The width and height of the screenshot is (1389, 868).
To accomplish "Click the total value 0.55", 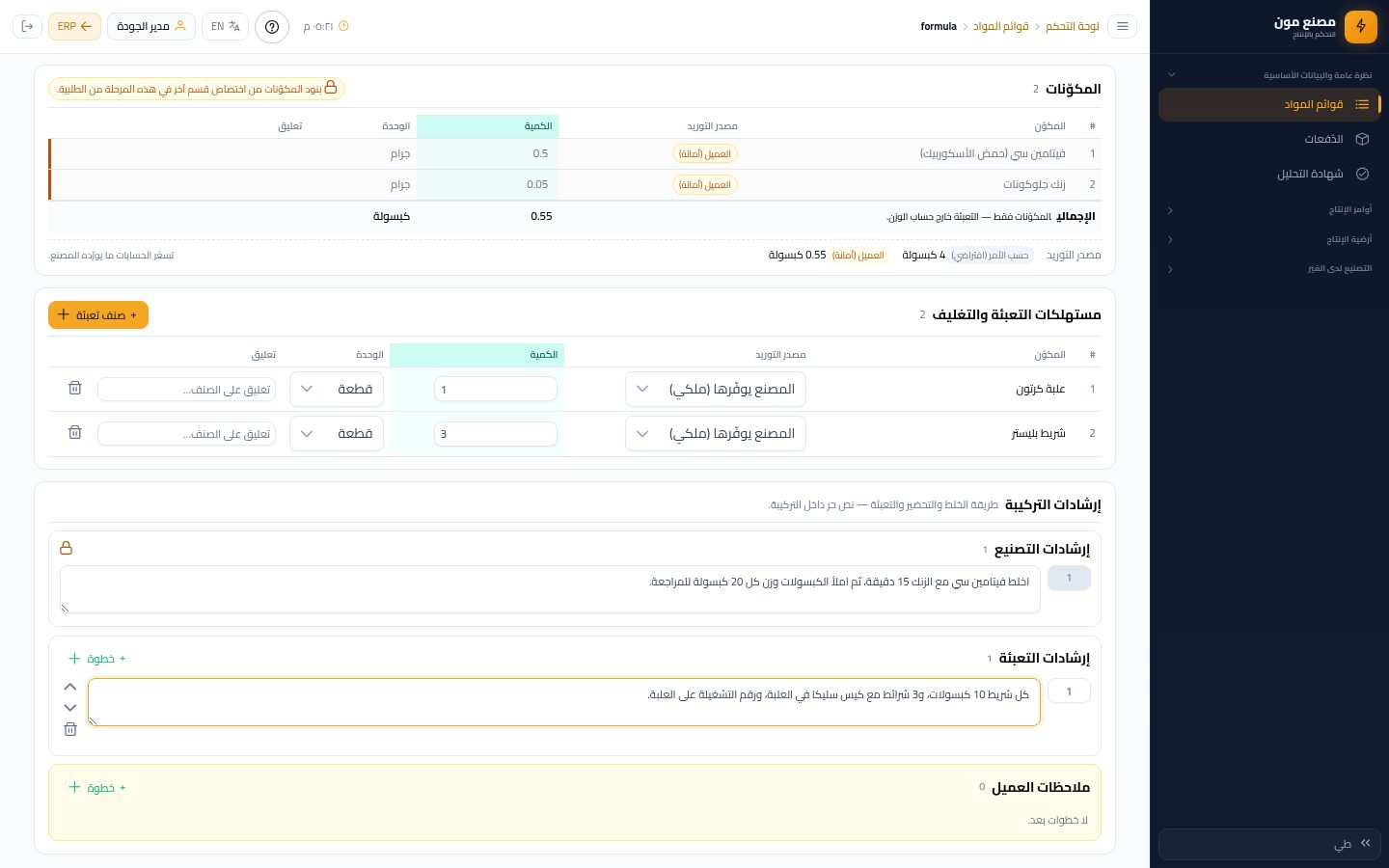I will pos(541,216).
